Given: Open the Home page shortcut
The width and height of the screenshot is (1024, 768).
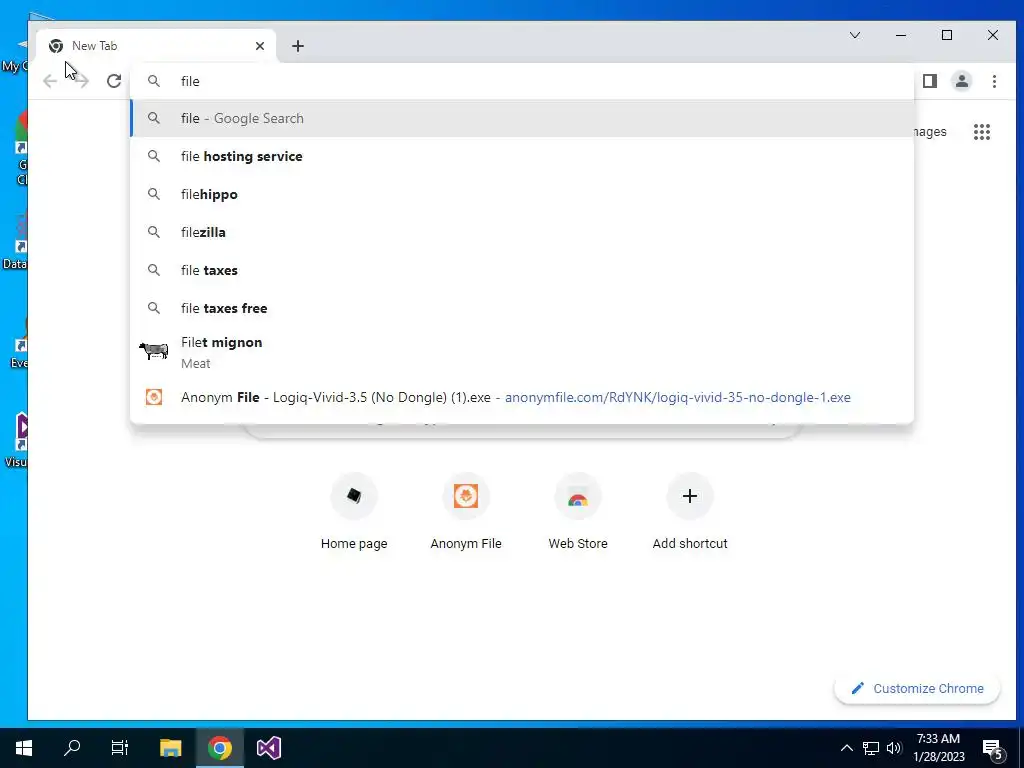Looking at the screenshot, I should point(354,513).
